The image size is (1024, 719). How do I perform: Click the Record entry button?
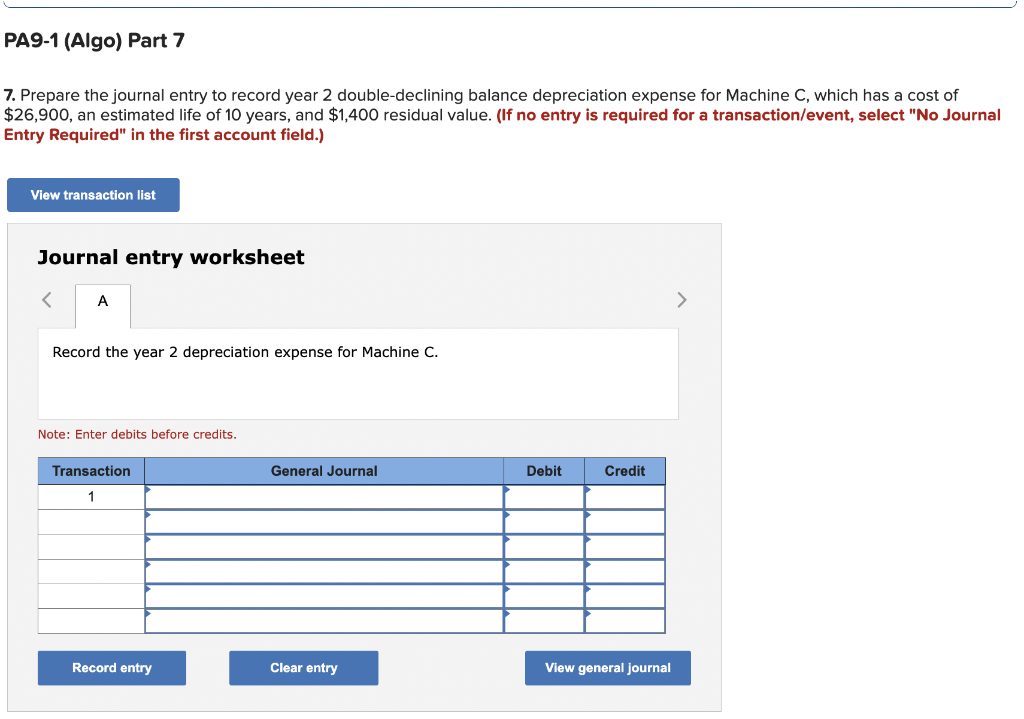[111, 667]
